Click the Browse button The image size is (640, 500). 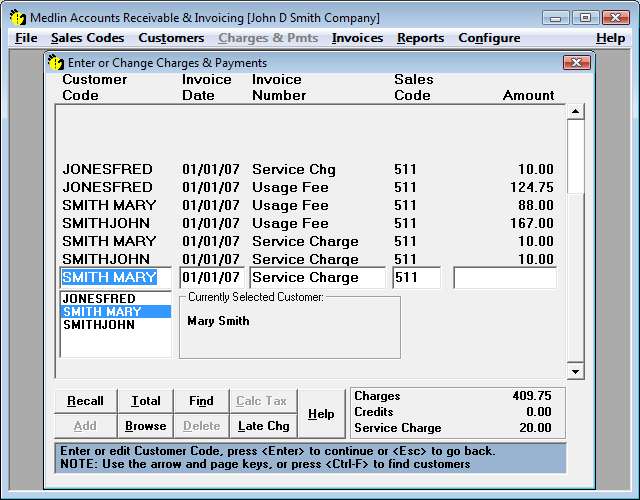[x=145, y=426]
